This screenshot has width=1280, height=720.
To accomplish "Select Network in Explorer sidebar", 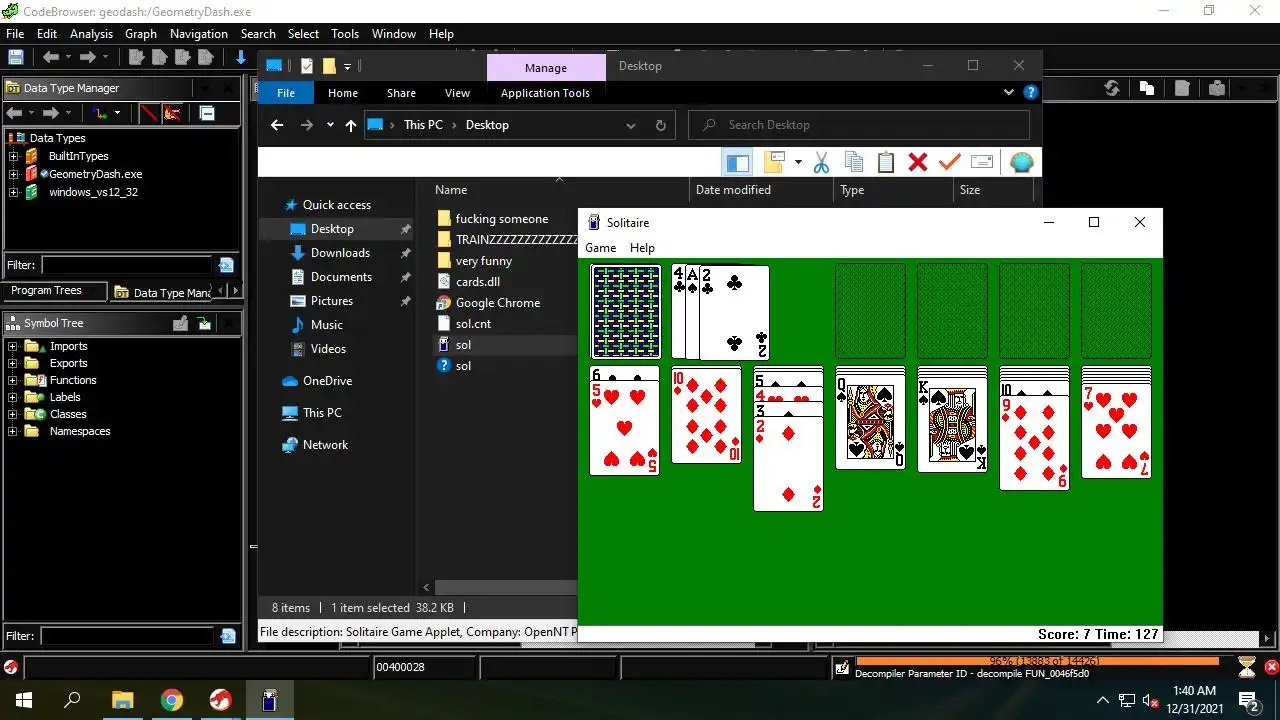I will pyautogui.click(x=325, y=445).
